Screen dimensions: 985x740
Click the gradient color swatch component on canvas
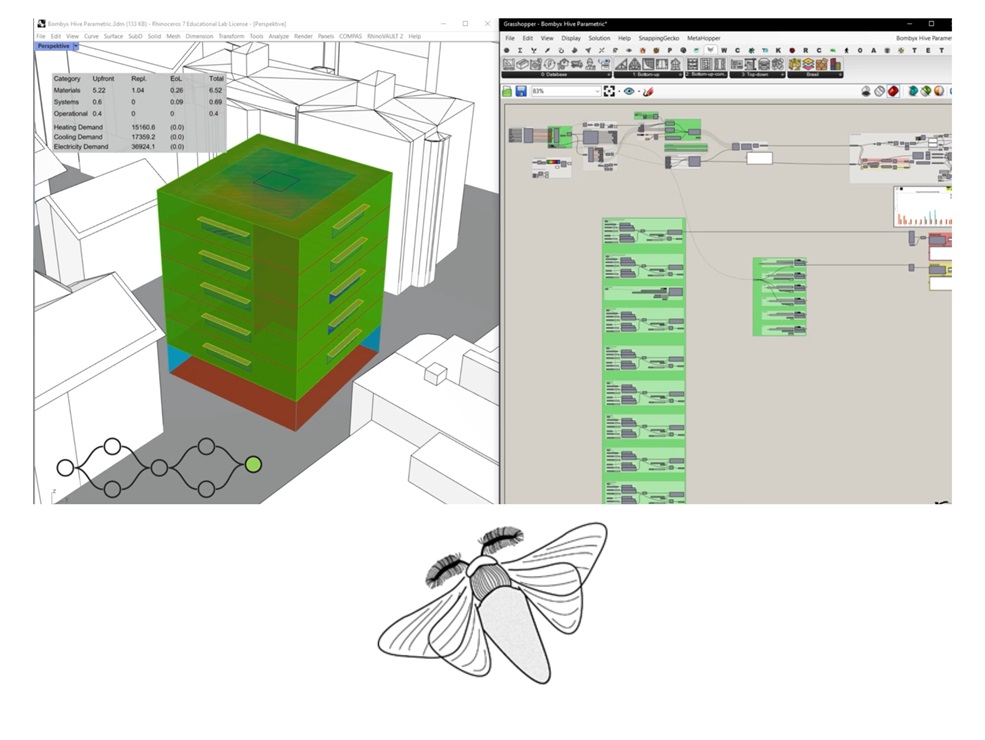[553, 162]
